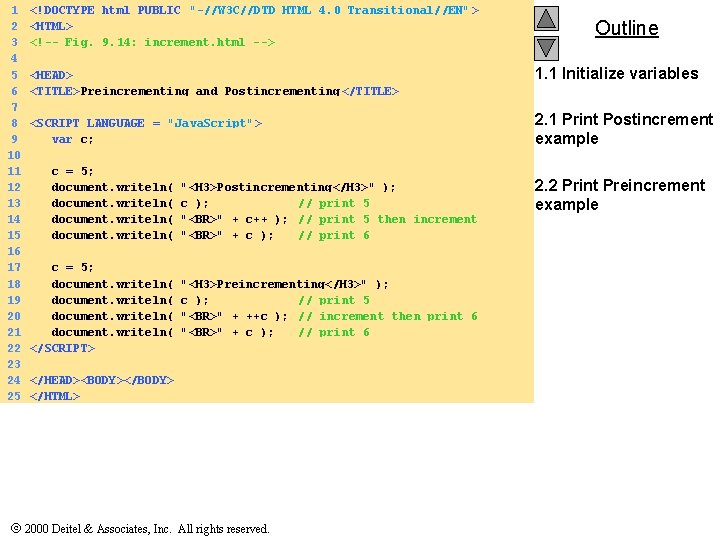Click the 'c++' writeln statement on line 14
Screen dimensions: 720x540
(x=169, y=219)
